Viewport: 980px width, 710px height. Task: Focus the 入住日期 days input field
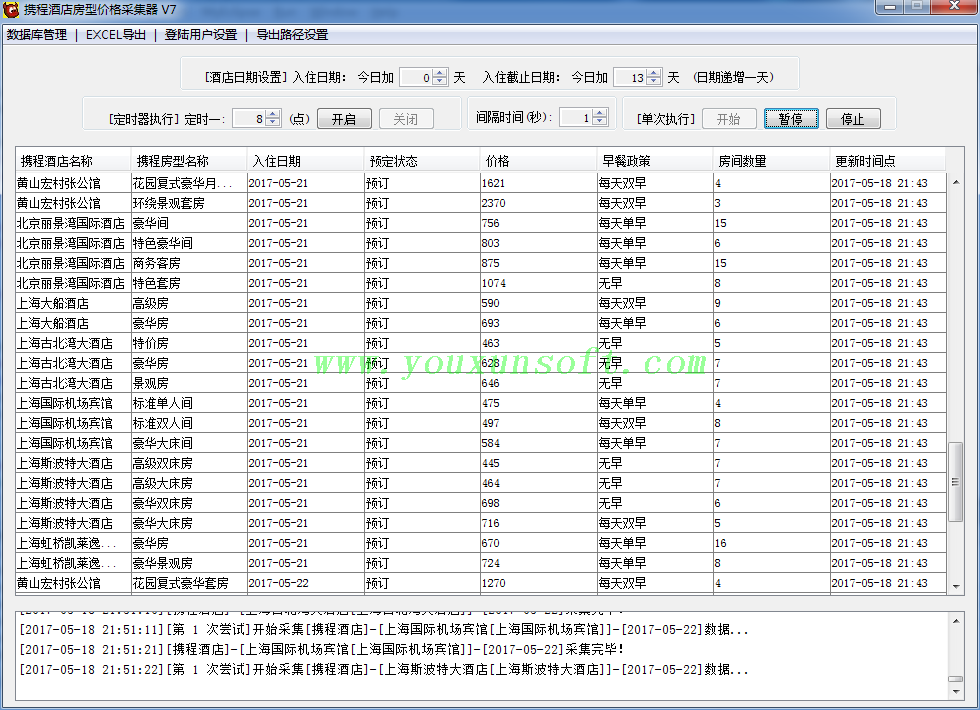pyautogui.click(x=416, y=78)
